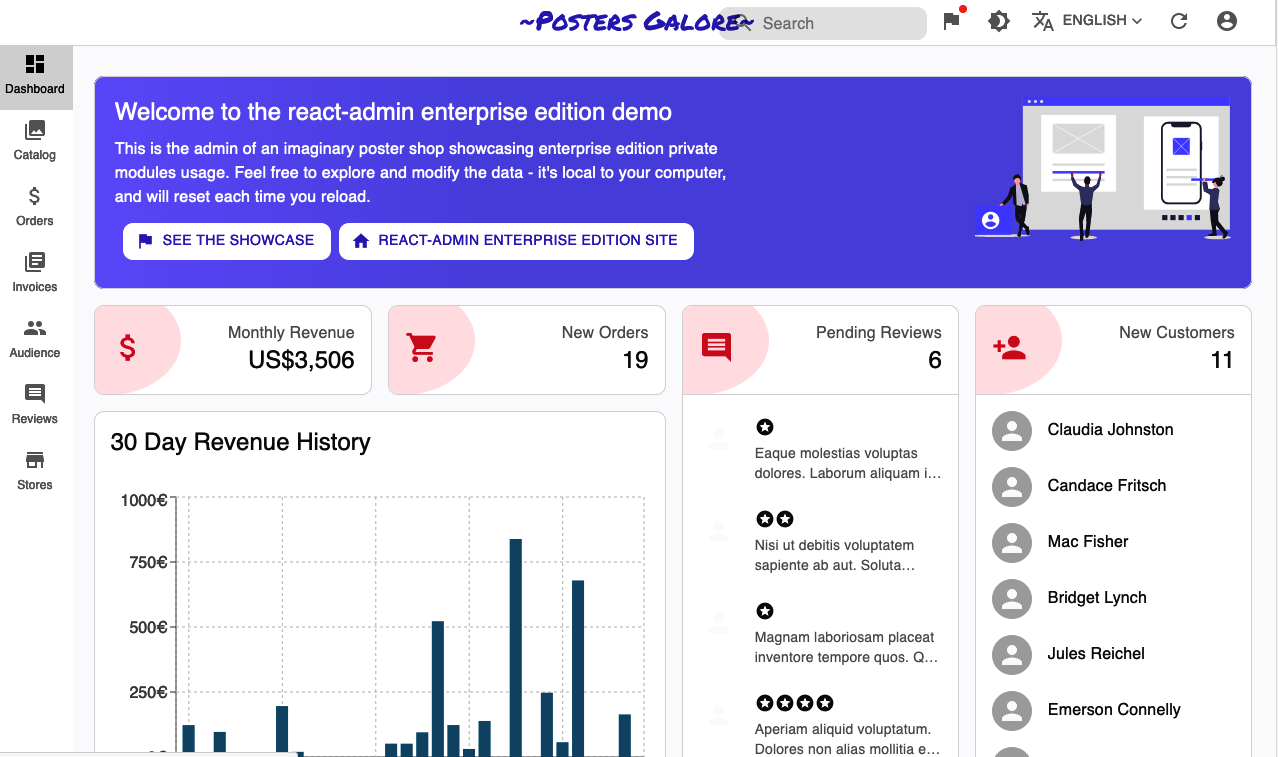Click the Audience people icon
Viewport: 1278px width, 757px height.
(x=35, y=328)
